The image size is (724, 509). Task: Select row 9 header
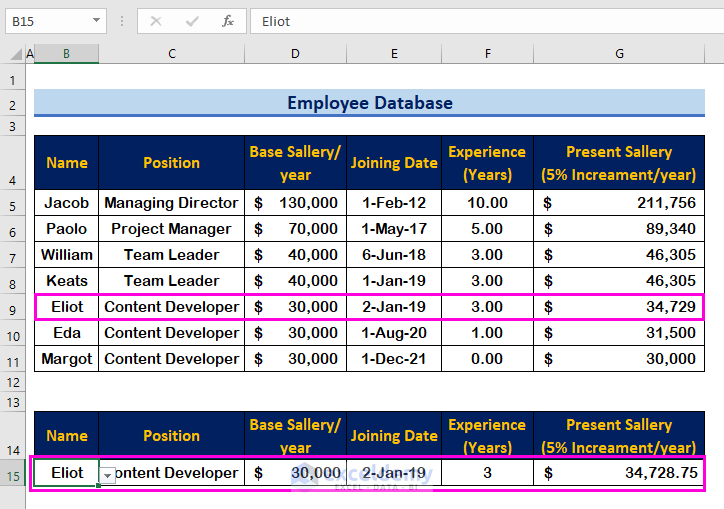[x=14, y=307]
